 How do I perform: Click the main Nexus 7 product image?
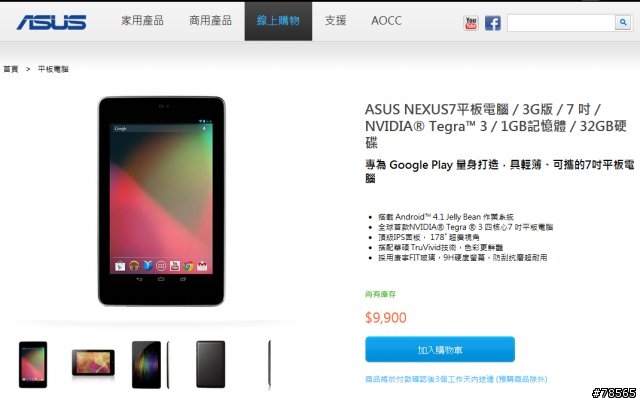point(162,201)
